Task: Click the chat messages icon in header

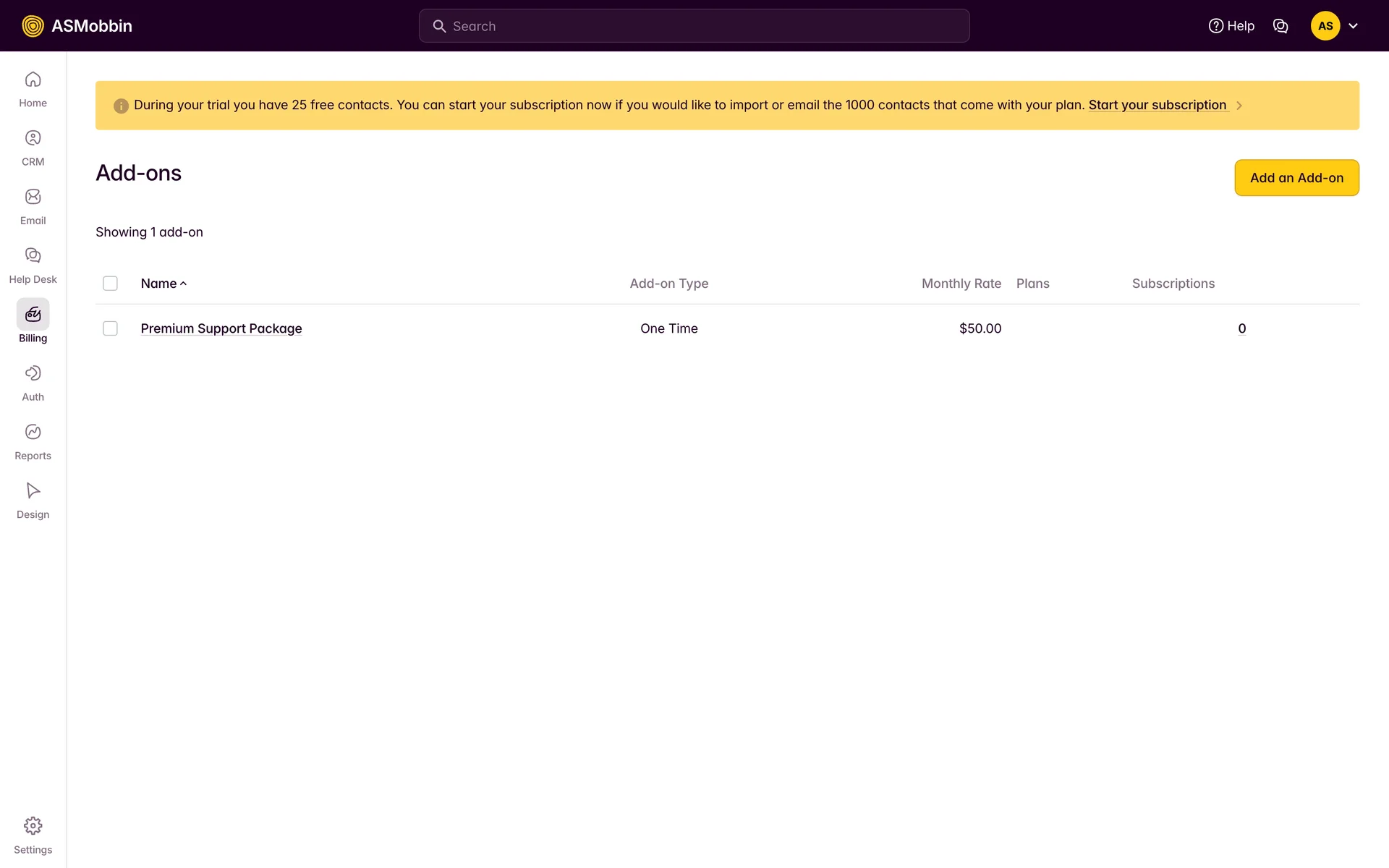Action: click(x=1280, y=26)
